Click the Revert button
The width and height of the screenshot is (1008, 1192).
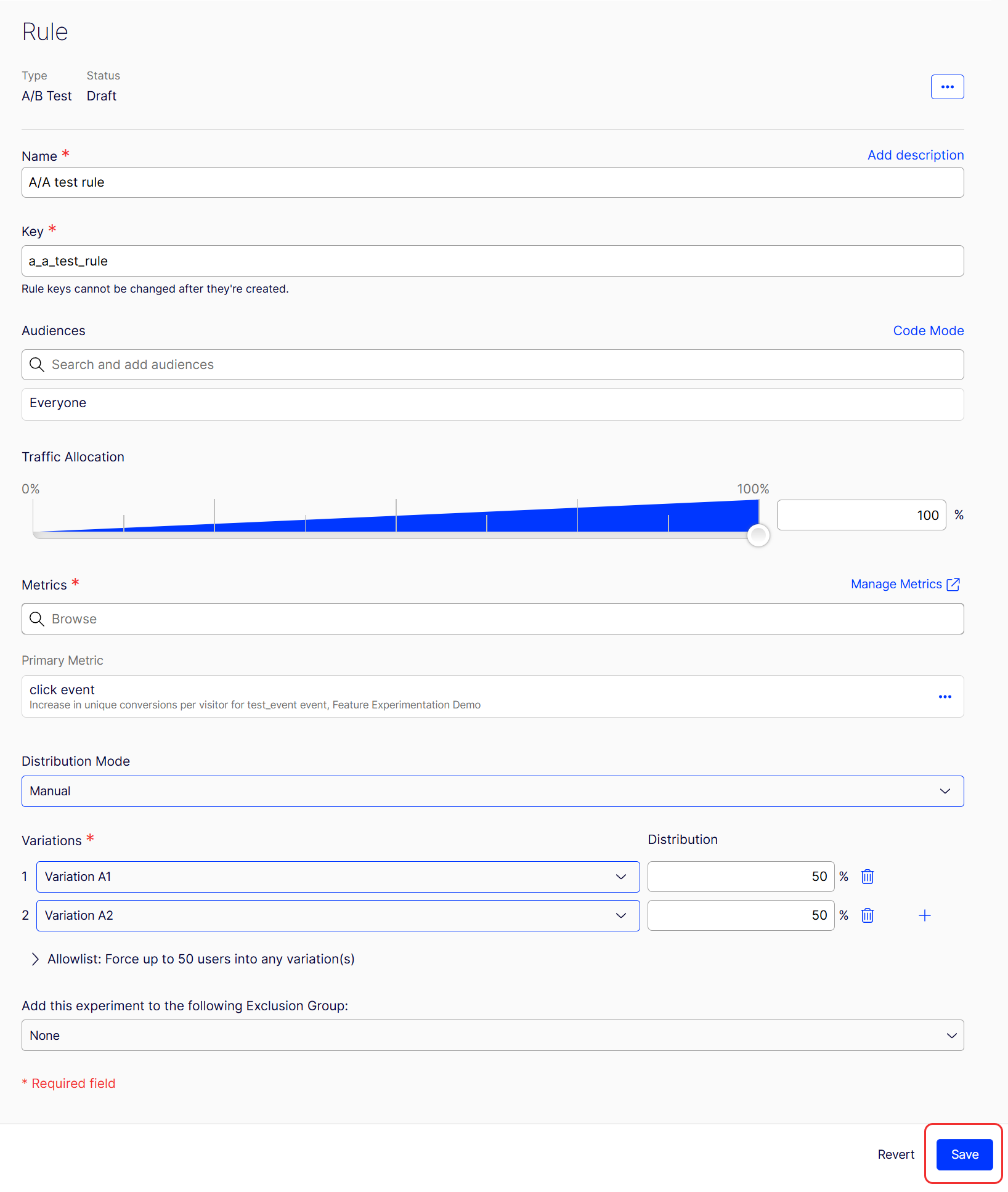tap(896, 1154)
